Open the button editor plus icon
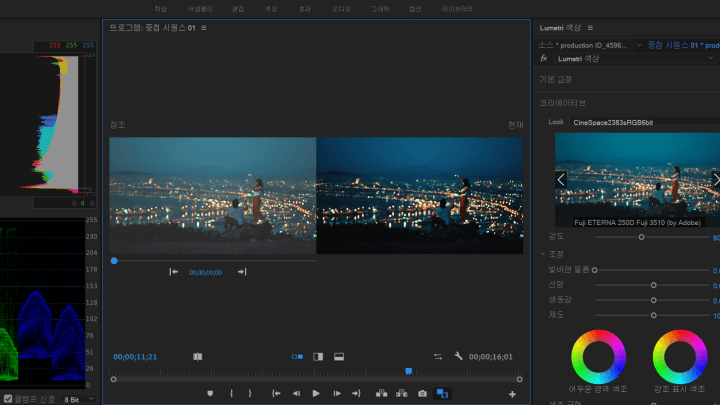Screen dimensions: 720x405 pyautogui.click(x=512, y=394)
